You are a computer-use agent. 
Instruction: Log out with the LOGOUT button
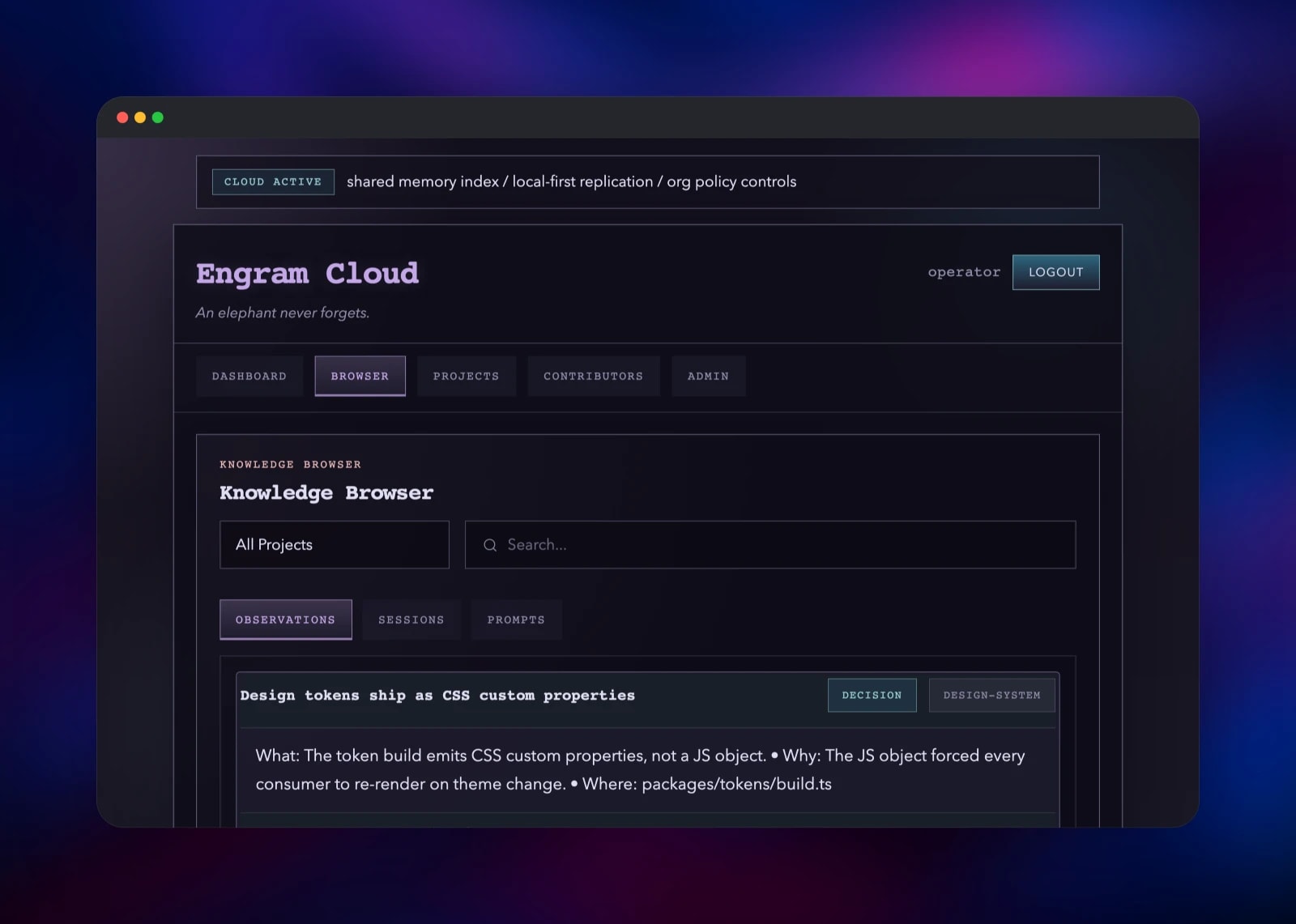pos(1056,272)
